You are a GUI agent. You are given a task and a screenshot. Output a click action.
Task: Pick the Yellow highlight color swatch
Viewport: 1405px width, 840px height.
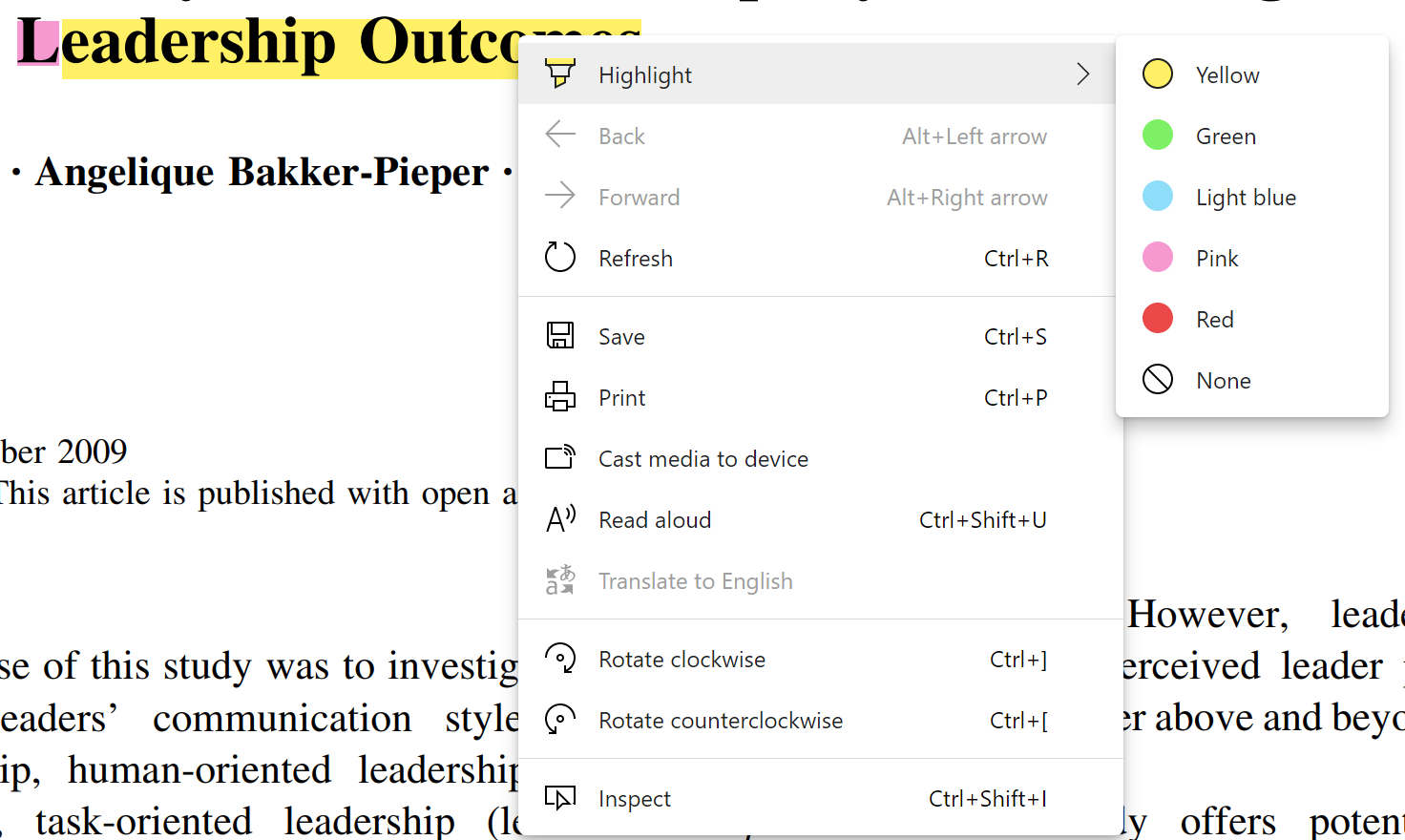[1158, 73]
